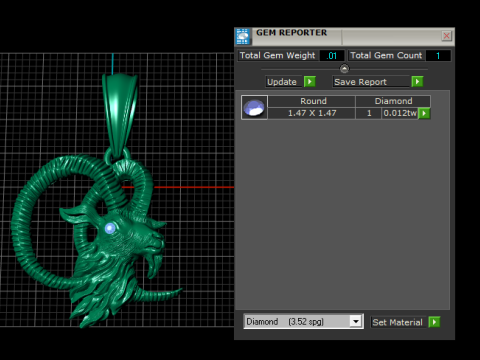Click the gem quantity cell showing 1

(x=369, y=113)
